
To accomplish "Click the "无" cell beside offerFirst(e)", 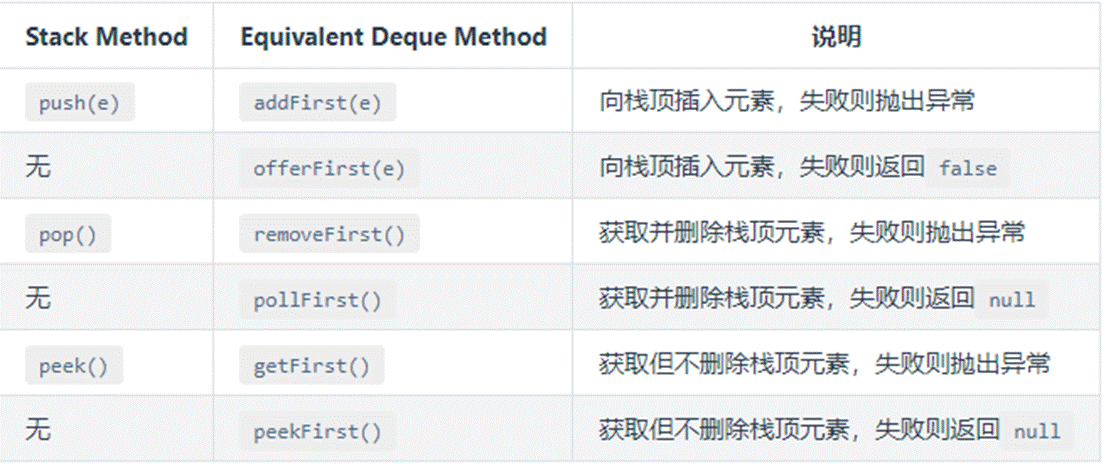I will coord(38,168).
